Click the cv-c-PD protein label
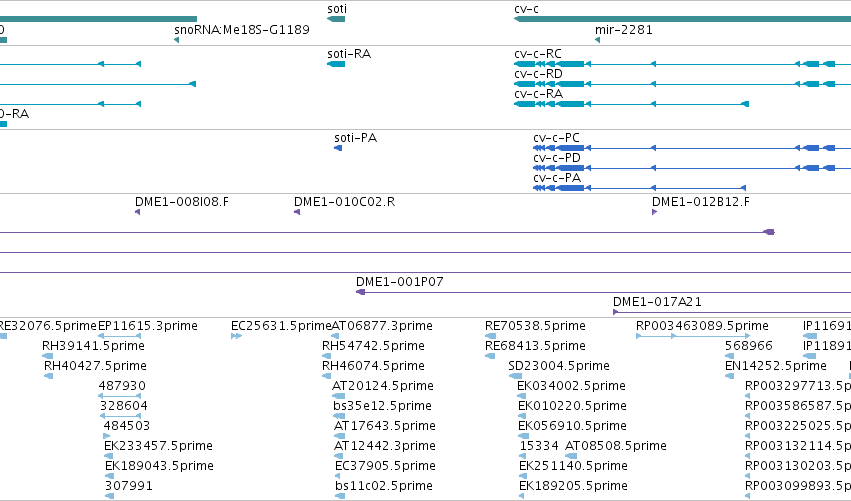 click(557, 158)
